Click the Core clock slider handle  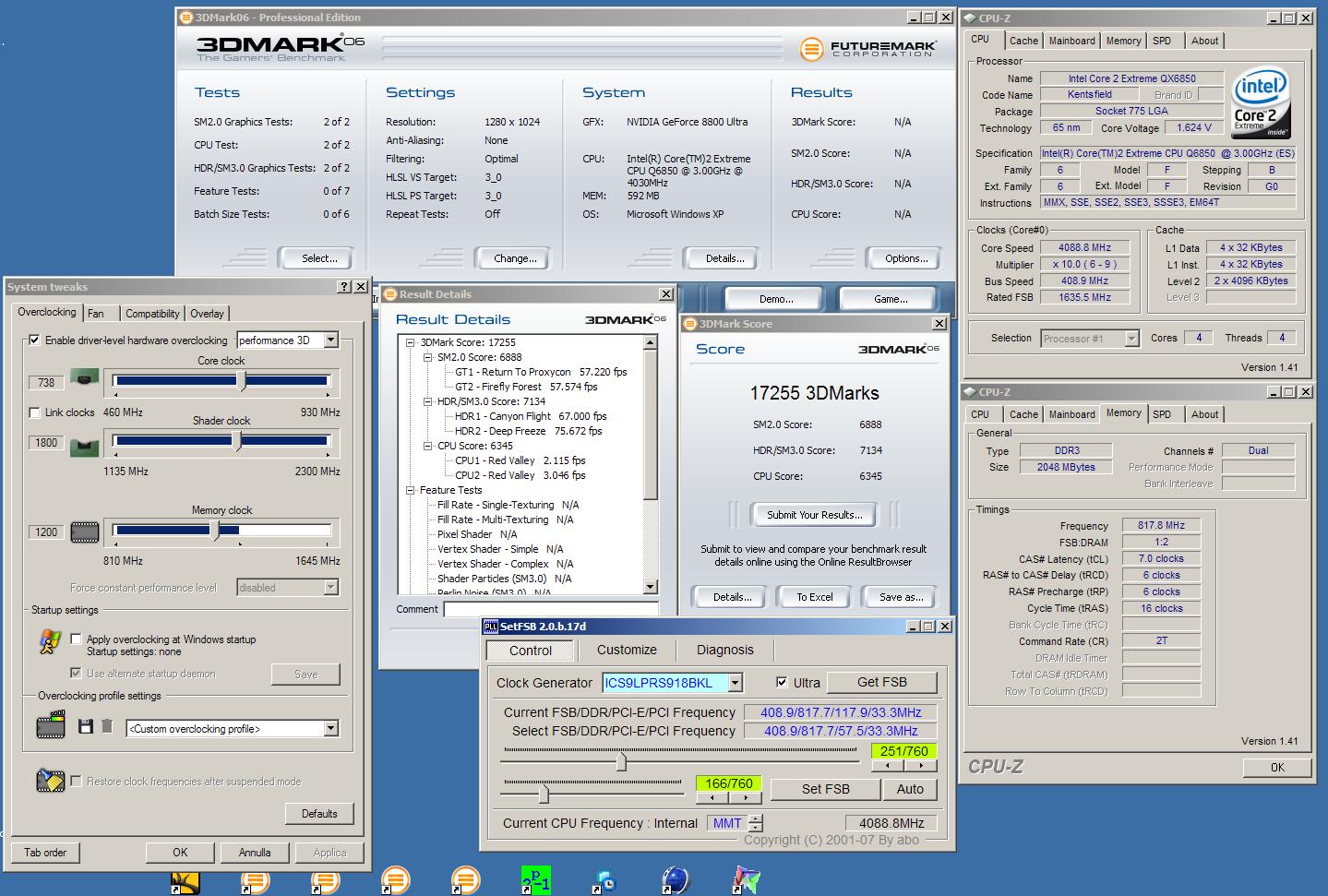[x=242, y=381]
